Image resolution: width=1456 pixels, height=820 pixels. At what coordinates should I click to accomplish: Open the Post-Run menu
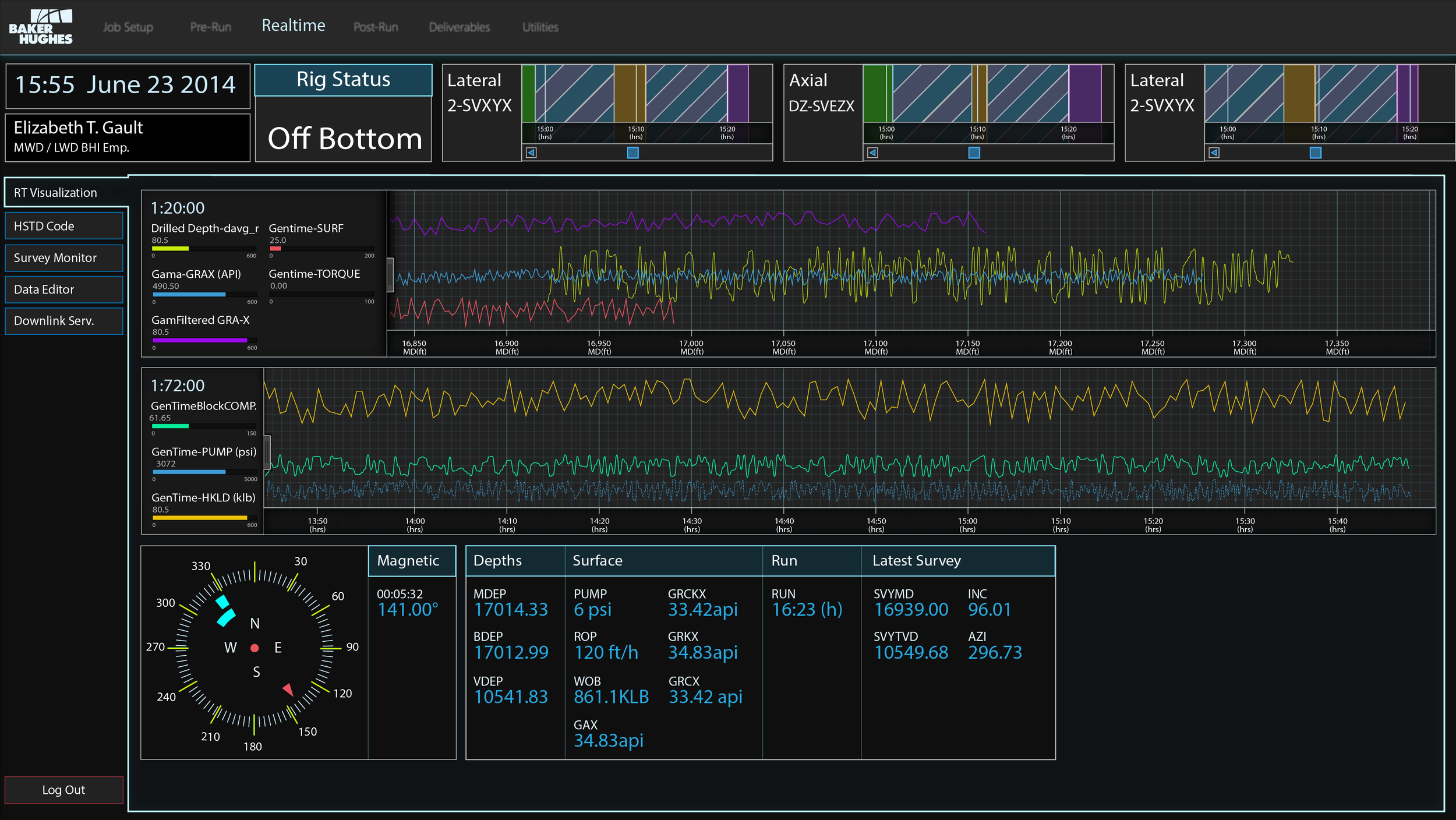pyautogui.click(x=376, y=27)
